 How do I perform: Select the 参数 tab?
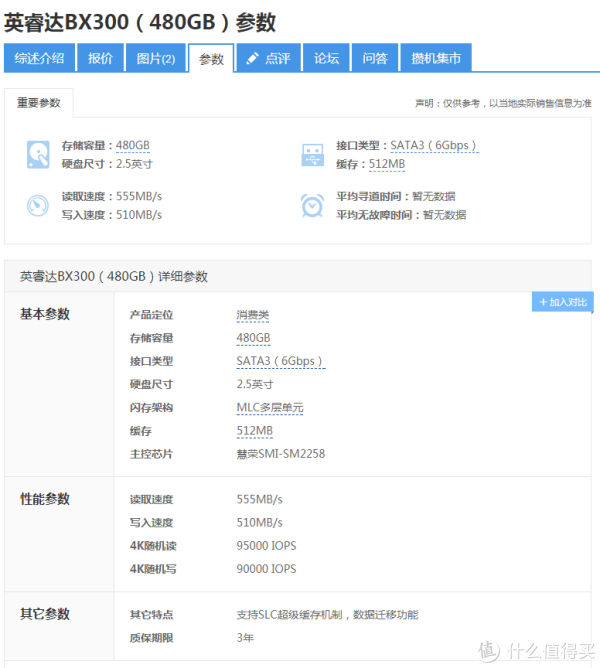[211, 58]
